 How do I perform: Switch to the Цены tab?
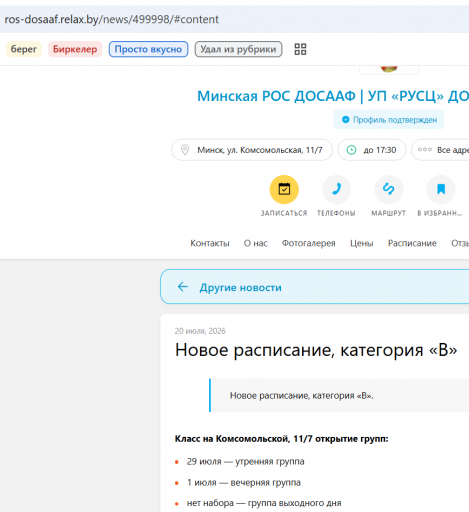(362, 243)
